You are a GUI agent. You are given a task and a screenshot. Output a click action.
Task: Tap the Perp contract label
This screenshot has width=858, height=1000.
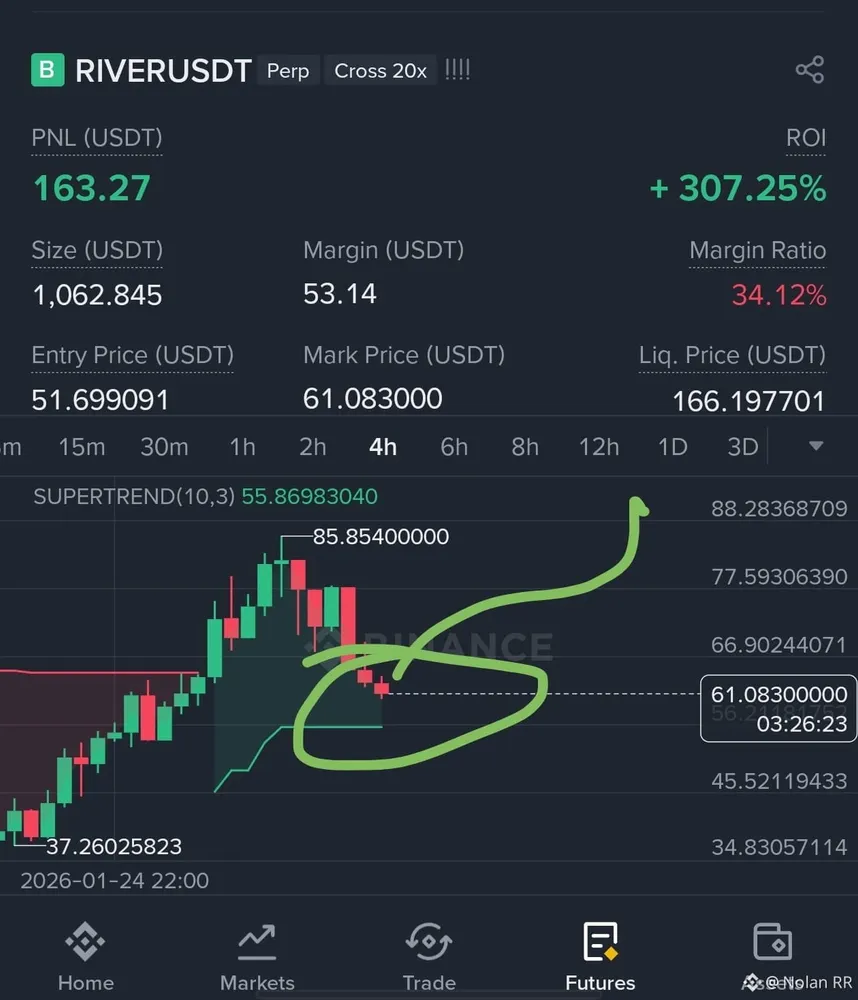tap(288, 70)
